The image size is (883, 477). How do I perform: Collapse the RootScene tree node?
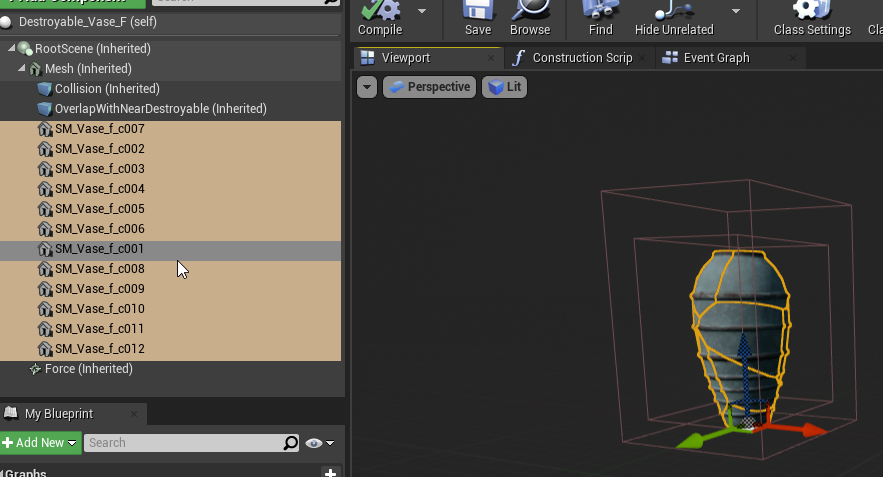point(12,49)
